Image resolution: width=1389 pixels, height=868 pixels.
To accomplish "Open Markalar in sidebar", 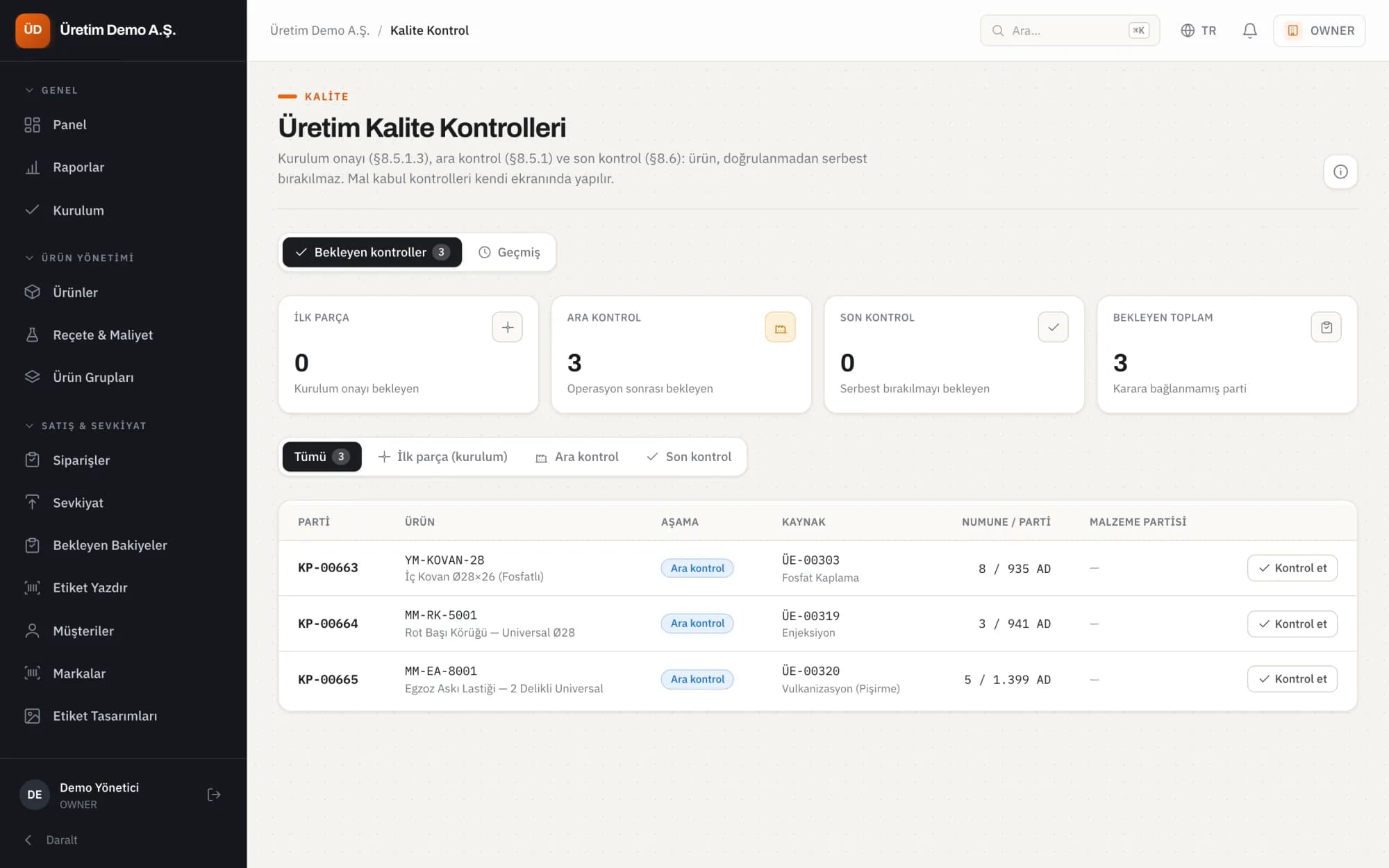I will (123, 673).
